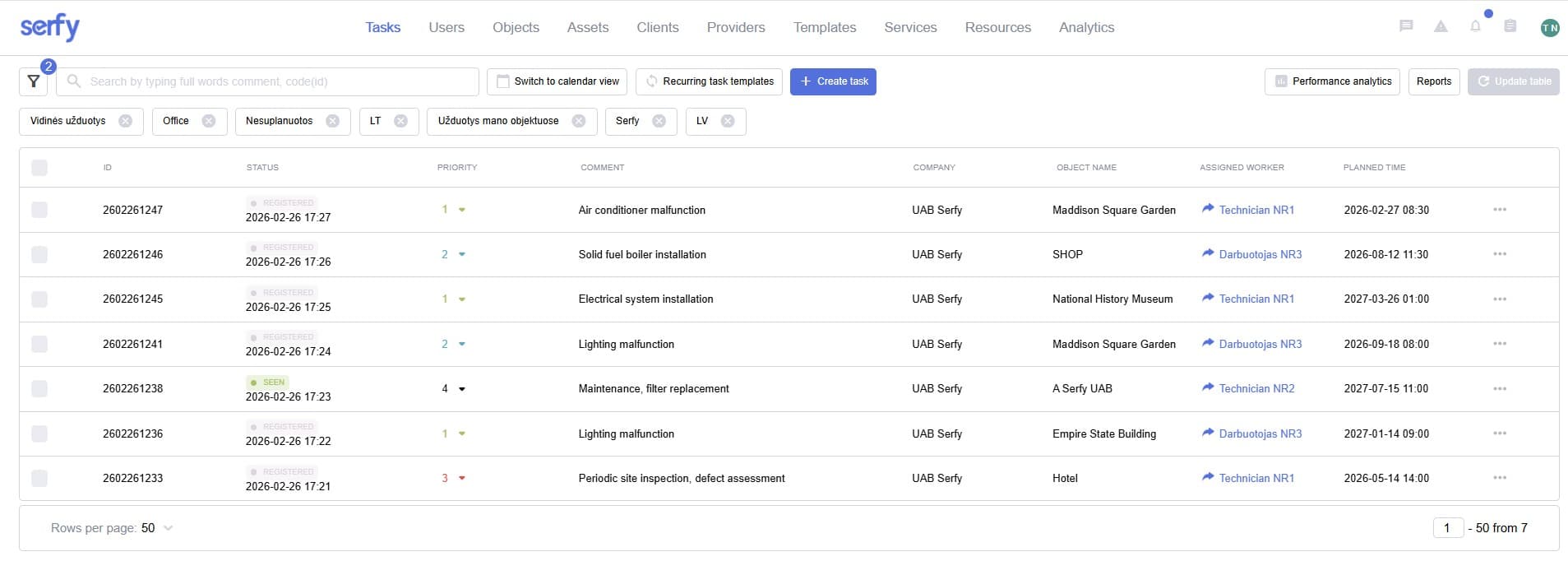The width and height of the screenshot is (1568, 561).
Task: Tick checkbox for task 2602261241
Action: point(39,344)
